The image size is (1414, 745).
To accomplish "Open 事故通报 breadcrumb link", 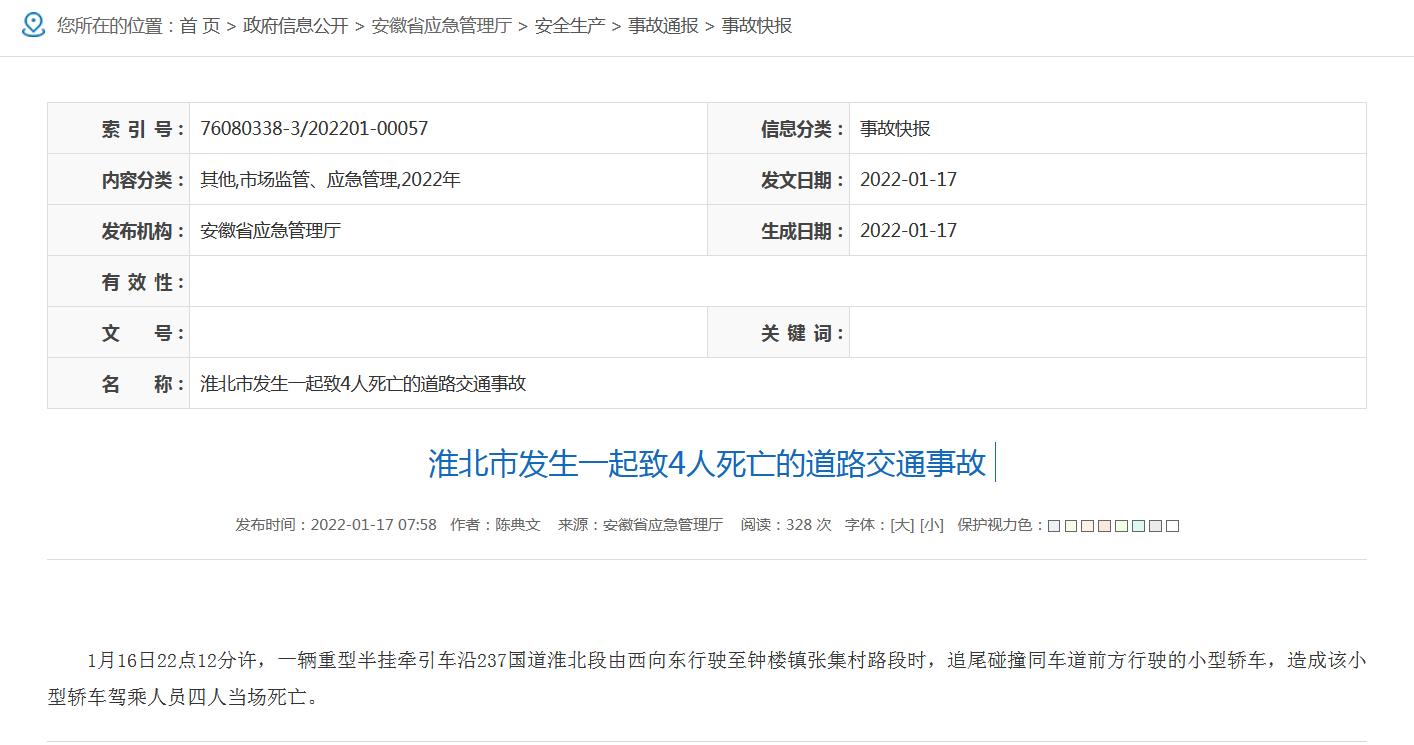I will [663, 26].
